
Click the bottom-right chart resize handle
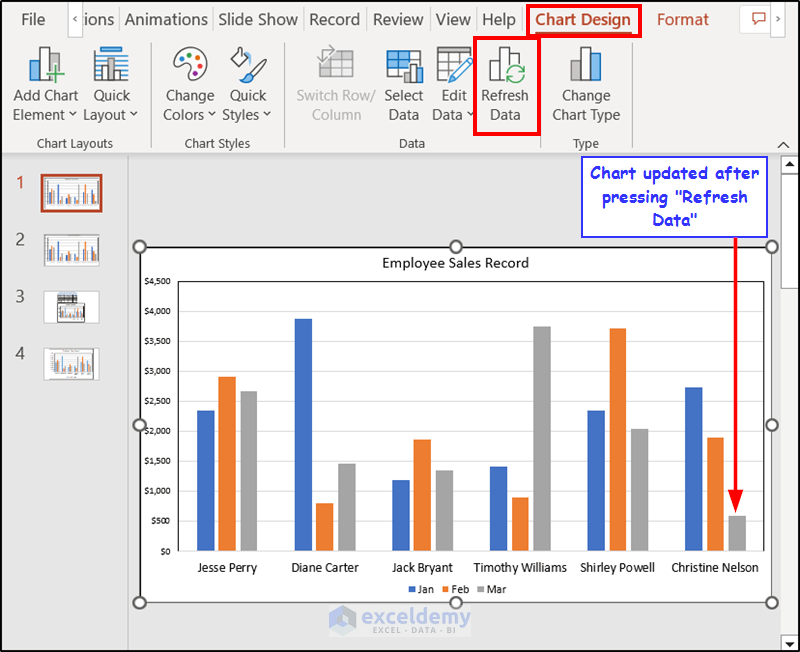coord(771,603)
